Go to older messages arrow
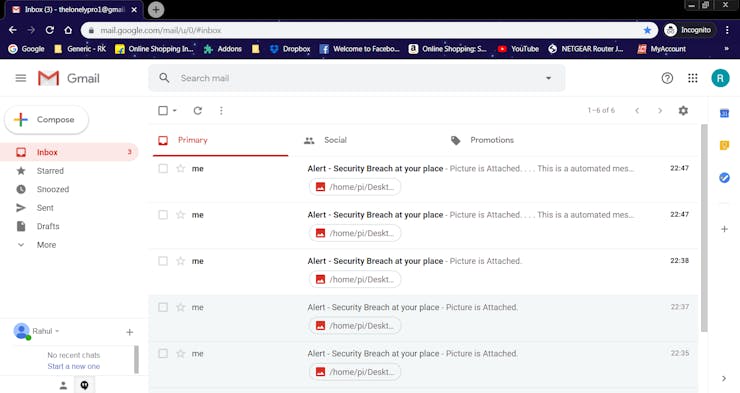This screenshot has width=740, height=393. (x=660, y=110)
